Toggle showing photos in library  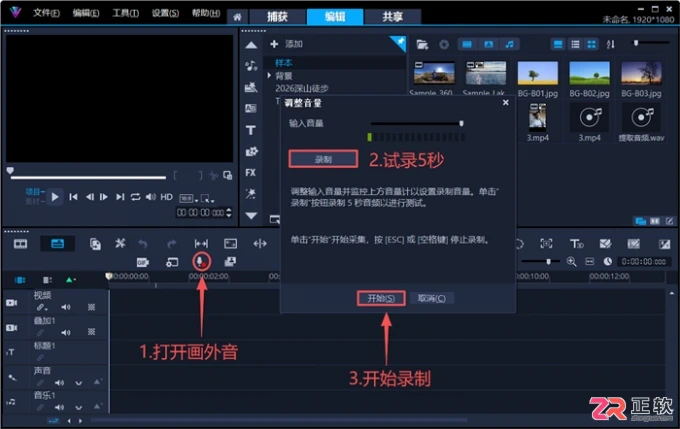[x=488, y=44]
